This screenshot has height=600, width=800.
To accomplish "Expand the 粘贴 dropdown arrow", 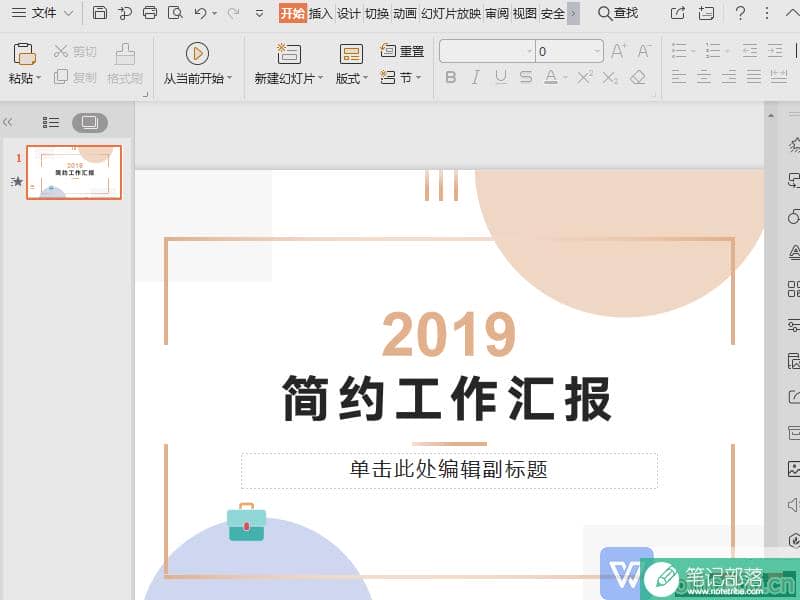I will point(38,78).
